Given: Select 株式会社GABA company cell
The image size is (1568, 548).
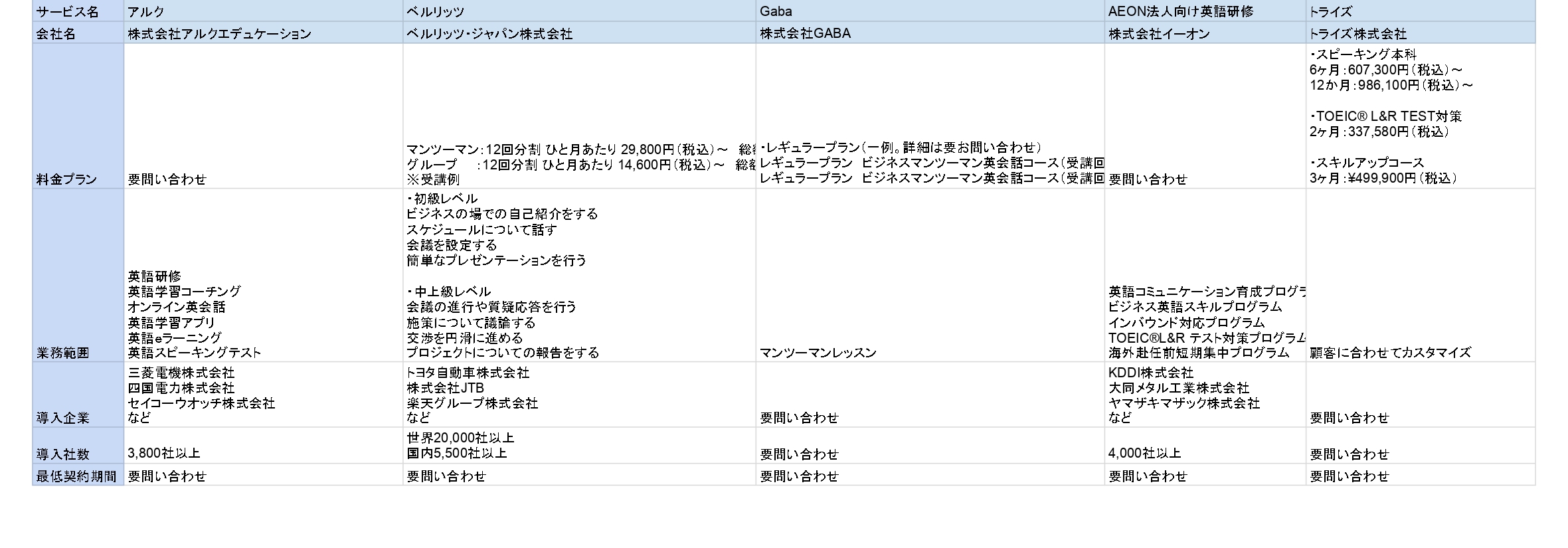Looking at the screenshot, I should click(930, 33).
